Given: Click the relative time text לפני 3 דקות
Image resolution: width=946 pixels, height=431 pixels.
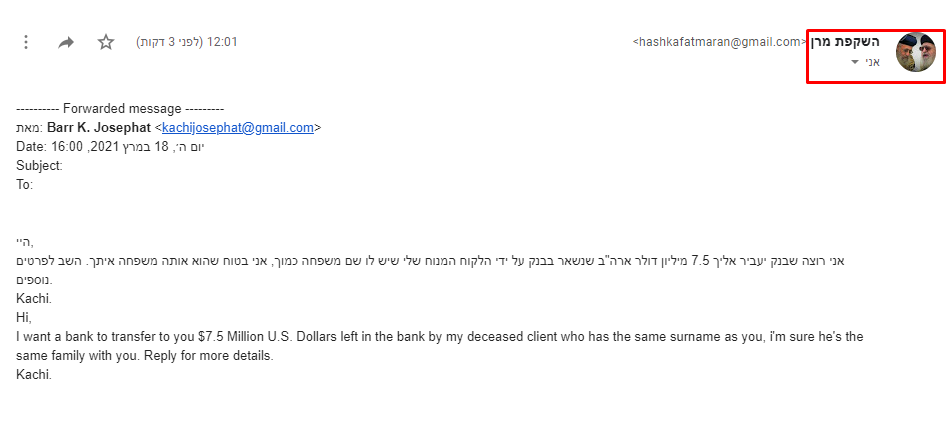Looking at the screenshot, I should (x=170, y=42).
